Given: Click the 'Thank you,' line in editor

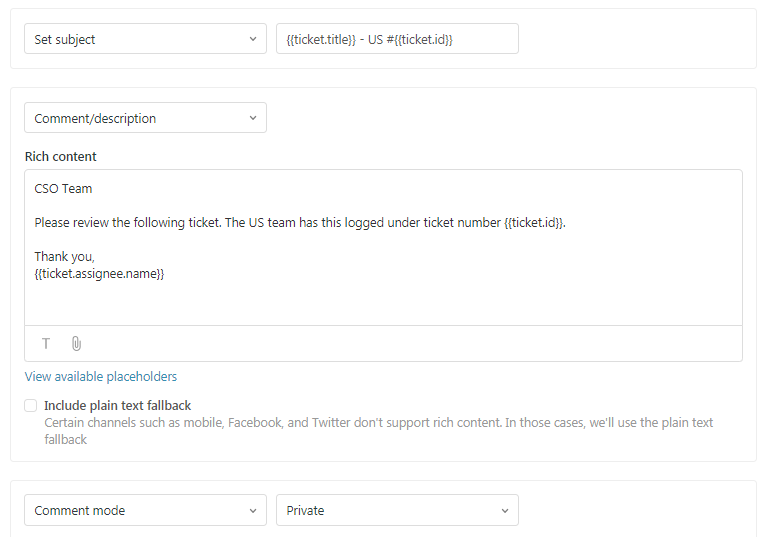Looking at the screenshot, I should tap(64, 256).
